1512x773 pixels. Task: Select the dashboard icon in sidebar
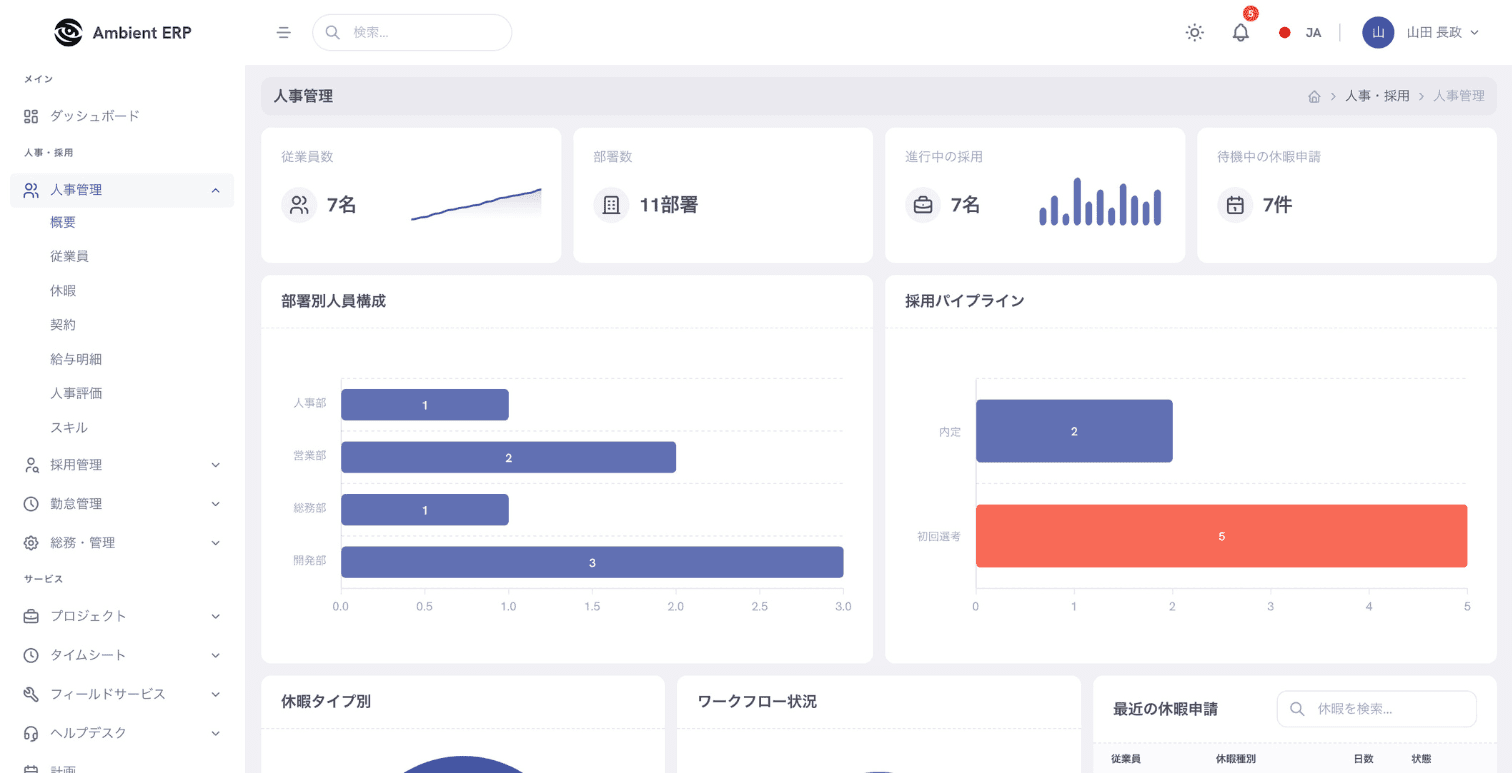(x=30, y=116)
